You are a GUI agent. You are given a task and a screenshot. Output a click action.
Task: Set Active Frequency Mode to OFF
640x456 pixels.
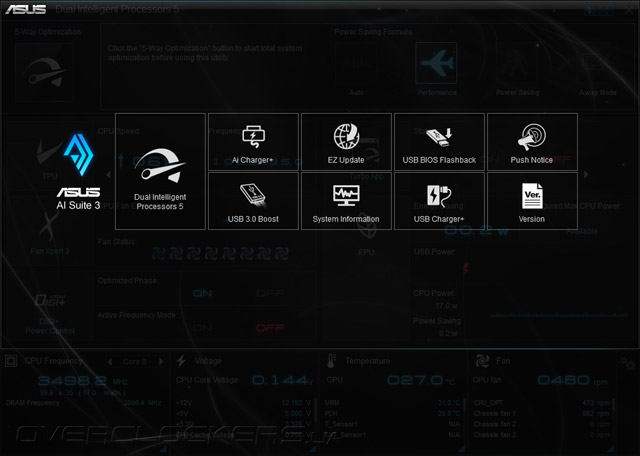270,328
